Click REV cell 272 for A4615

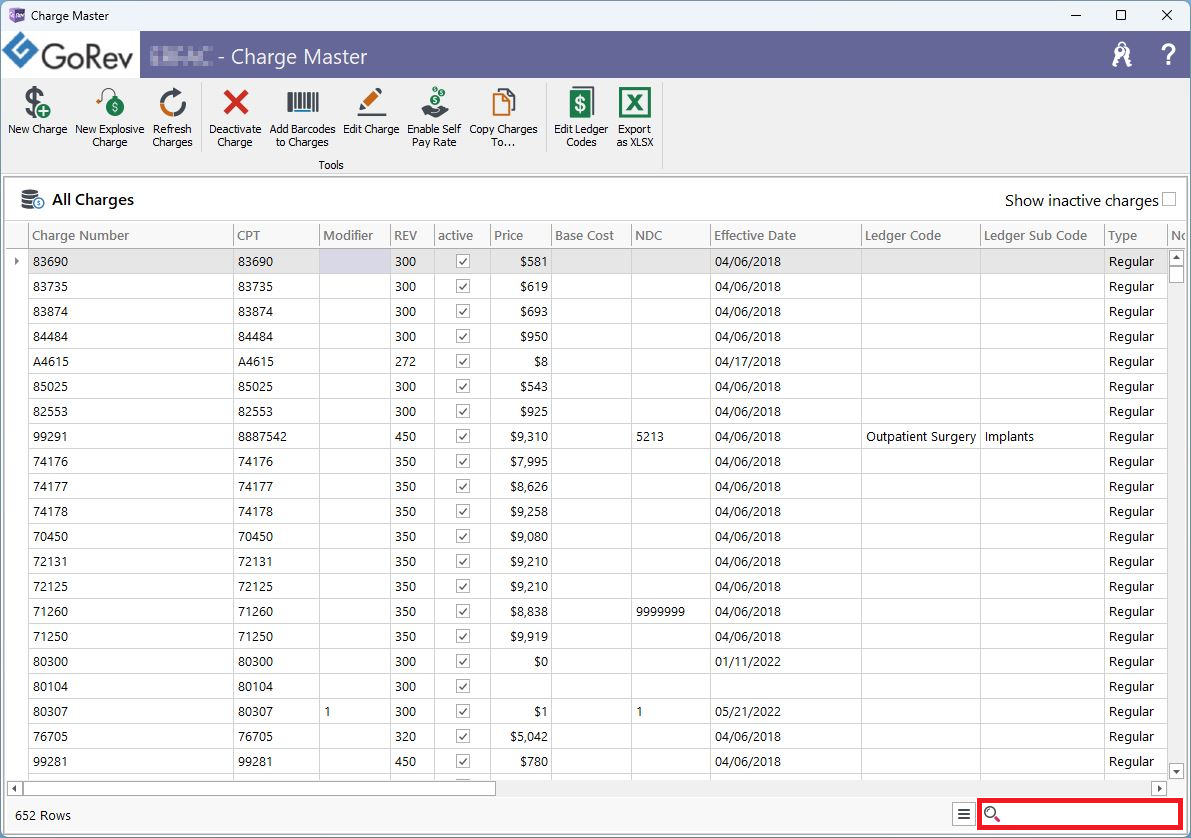tap(412, 362)
